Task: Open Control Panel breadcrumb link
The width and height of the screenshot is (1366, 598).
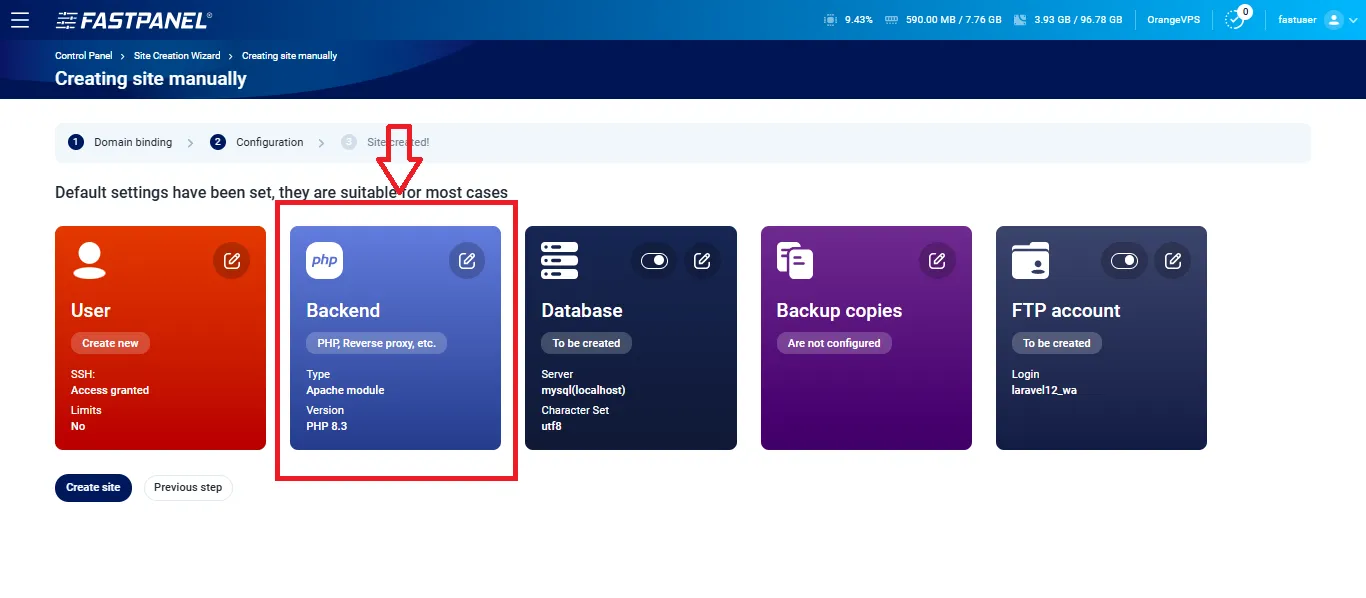Action: coord(83,56)
